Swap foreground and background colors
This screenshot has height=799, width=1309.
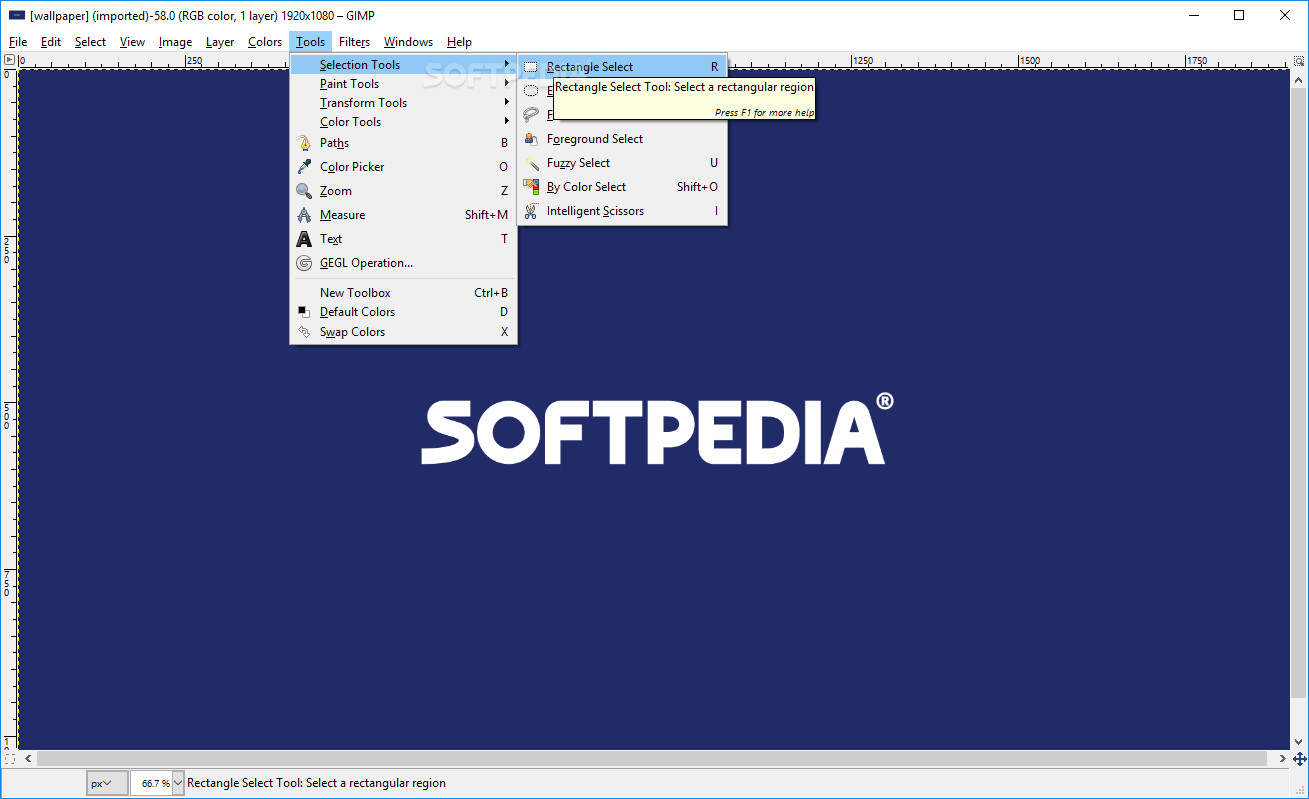(403, 332)
